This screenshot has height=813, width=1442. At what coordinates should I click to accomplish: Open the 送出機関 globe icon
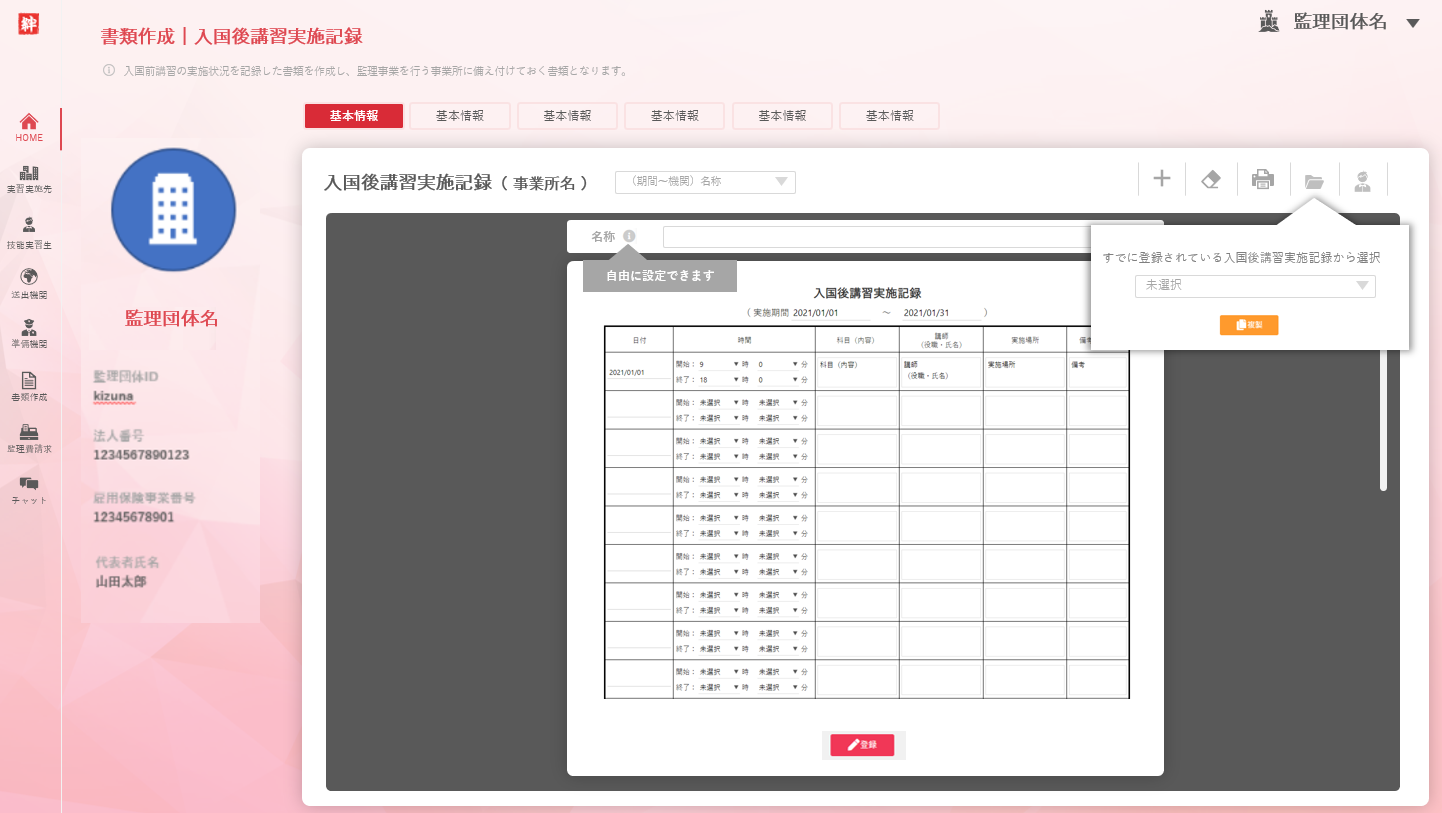coord(29,282)
